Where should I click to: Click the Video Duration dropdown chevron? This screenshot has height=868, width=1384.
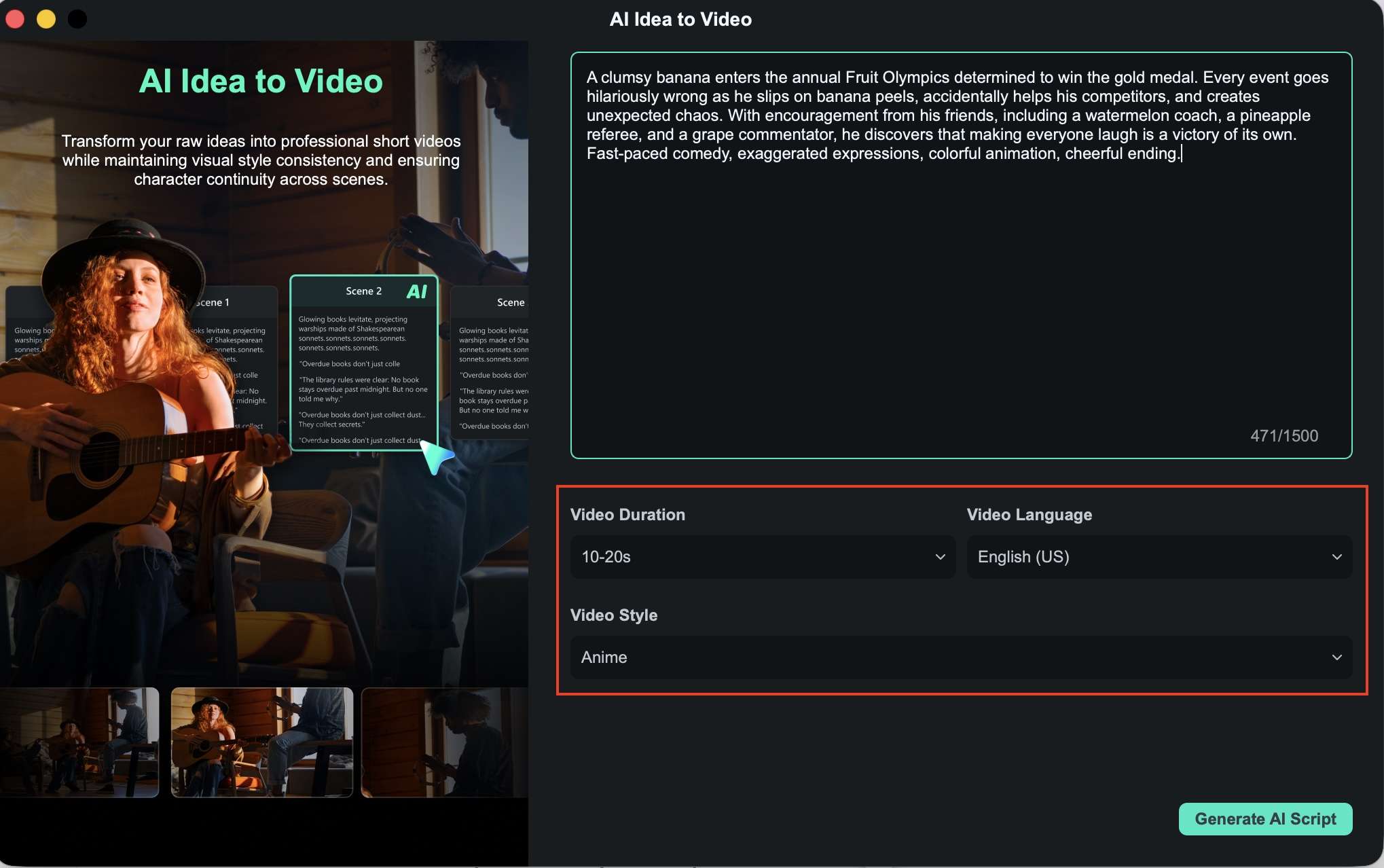click(940, 557)
